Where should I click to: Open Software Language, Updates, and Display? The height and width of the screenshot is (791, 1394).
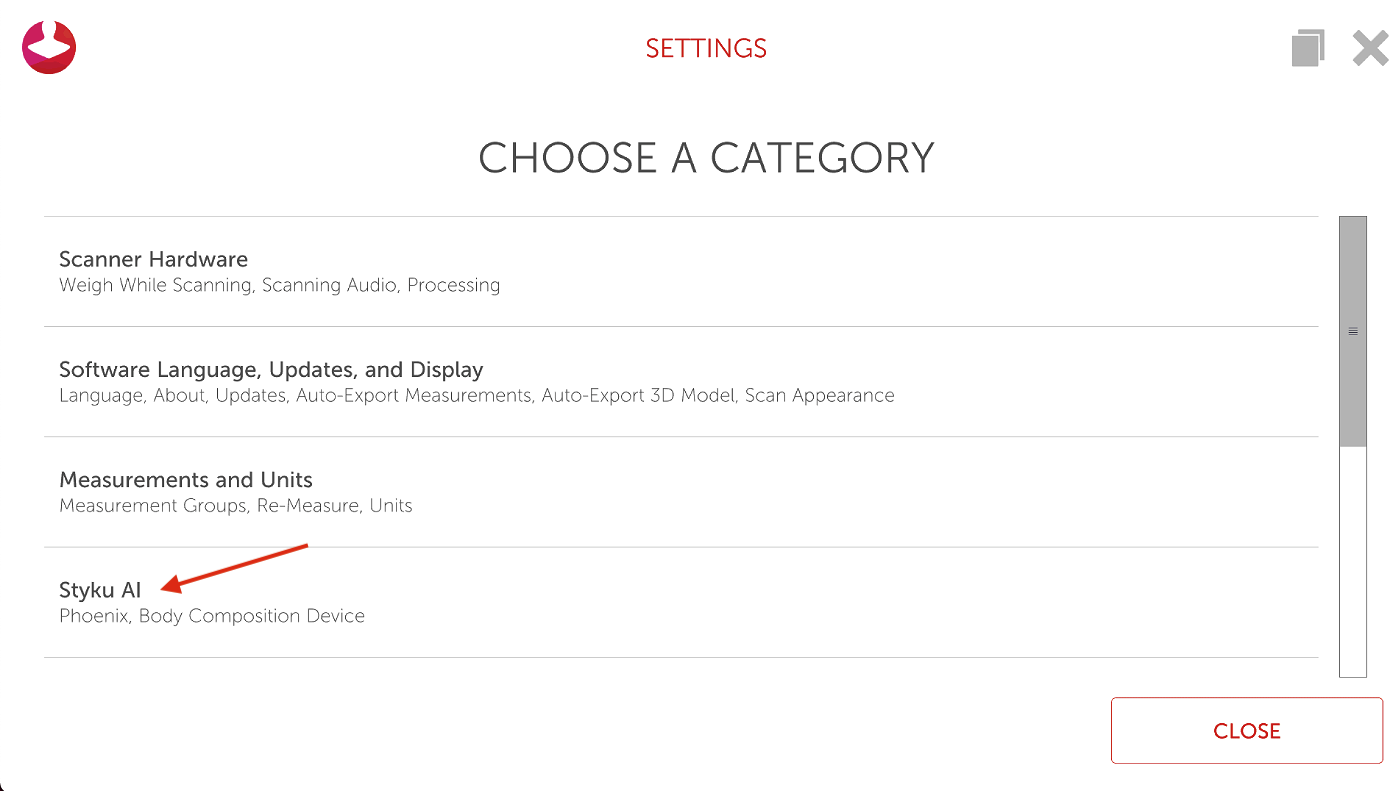[x=271, y=370]
